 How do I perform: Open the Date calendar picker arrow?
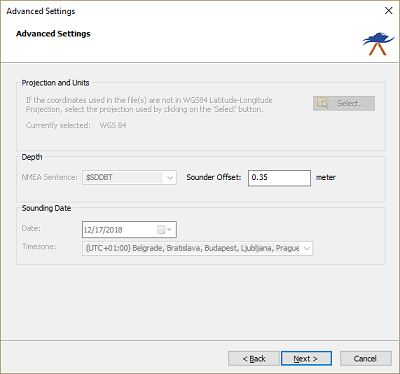pyautogui.click(x=169, y=230)
